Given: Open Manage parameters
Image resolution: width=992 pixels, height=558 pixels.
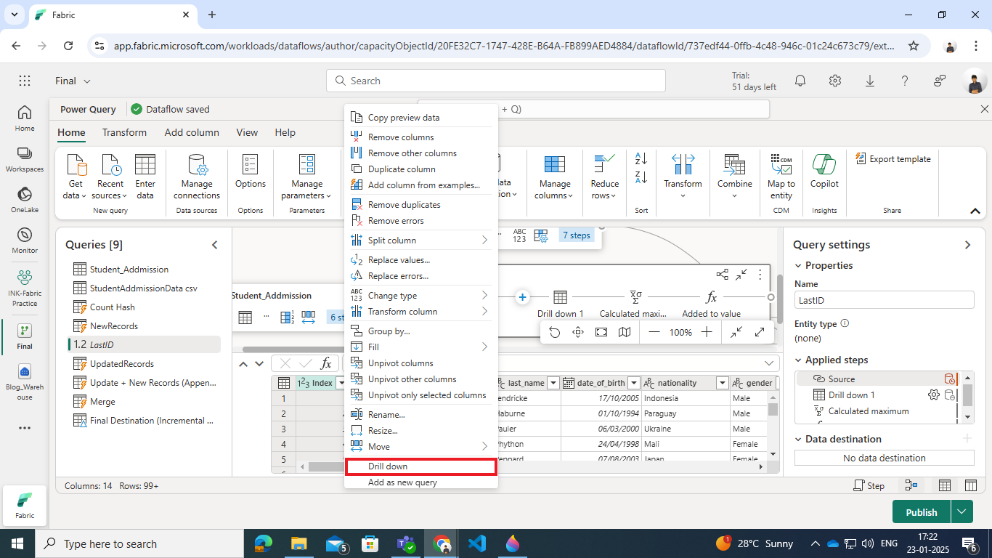Looking at the screenshot, I should (x=307, y=177).
